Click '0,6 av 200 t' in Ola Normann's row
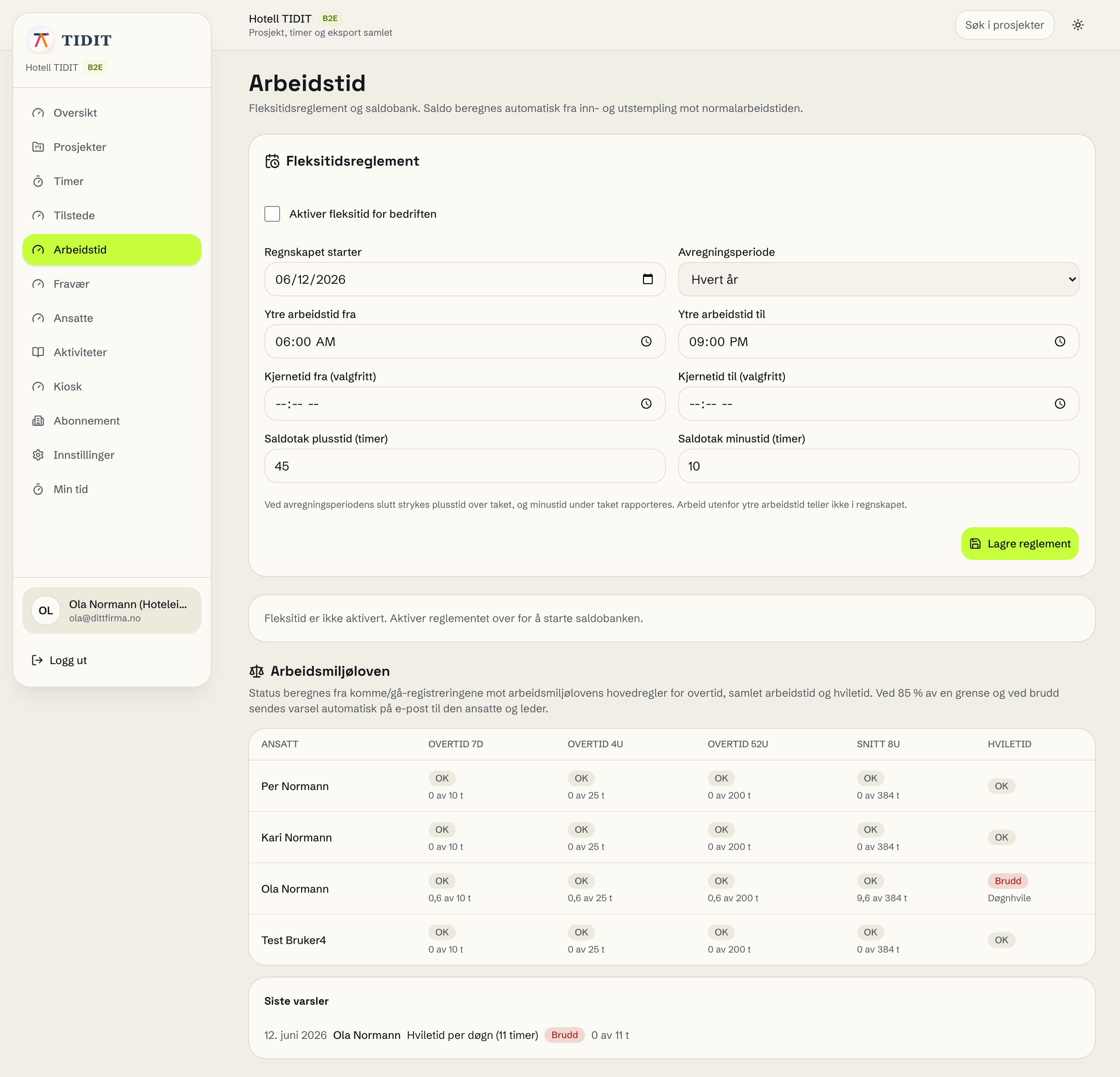Screen dimensions: 1120x1077 click(x=733, y=898)
